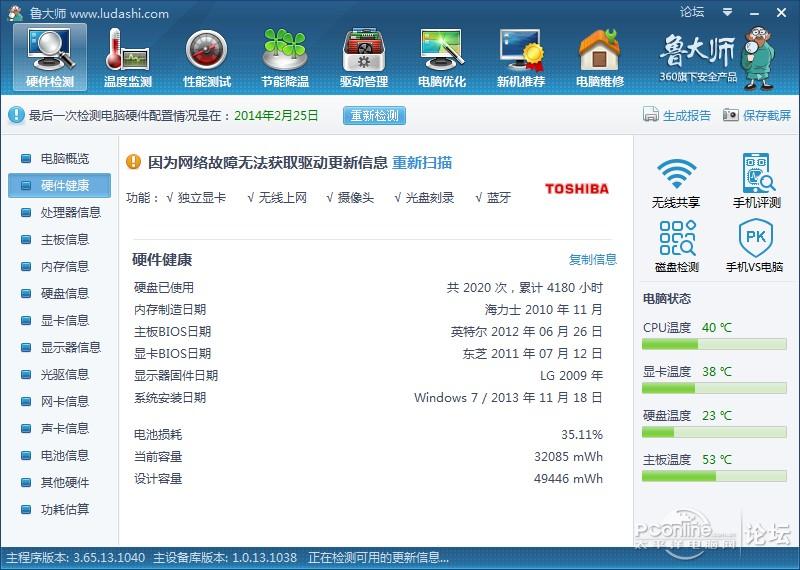Select 硬件健康 in the sidebar
800x570 pixels.
tap(59, 185)
